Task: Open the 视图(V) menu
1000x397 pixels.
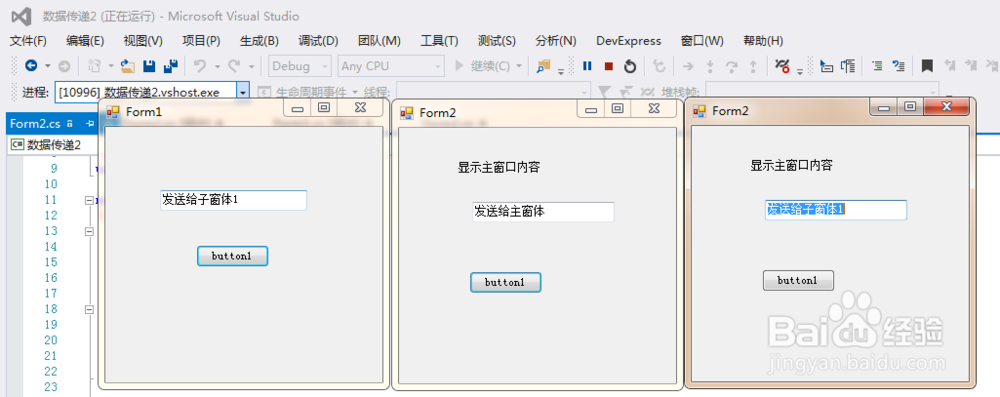Action: 143,41
